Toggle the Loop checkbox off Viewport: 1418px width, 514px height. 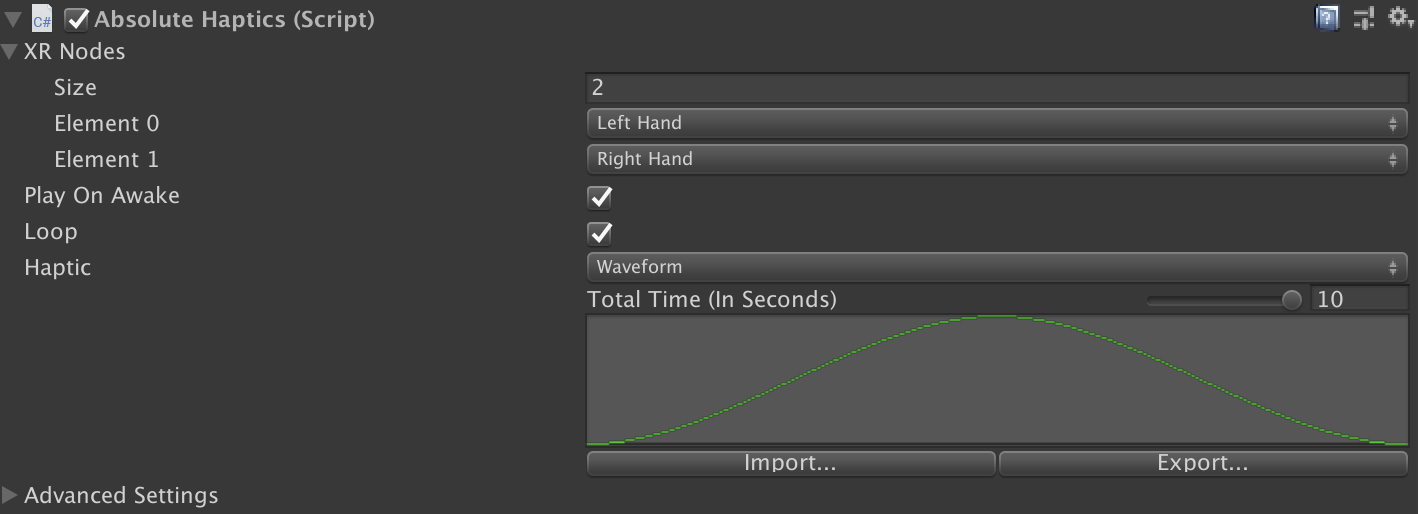(600, 232)
